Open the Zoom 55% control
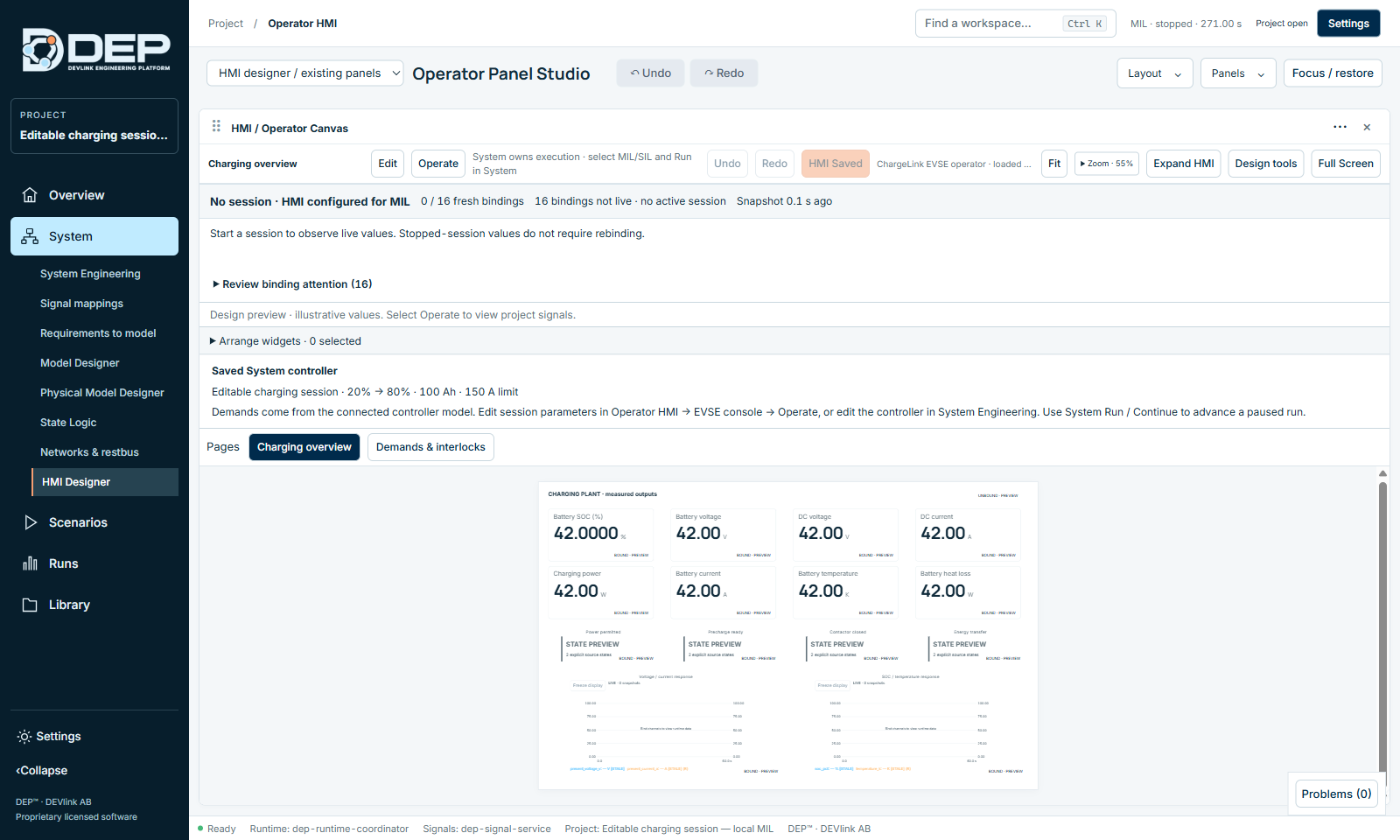This screenshot has width=1400, height=840. (1107, 164)
